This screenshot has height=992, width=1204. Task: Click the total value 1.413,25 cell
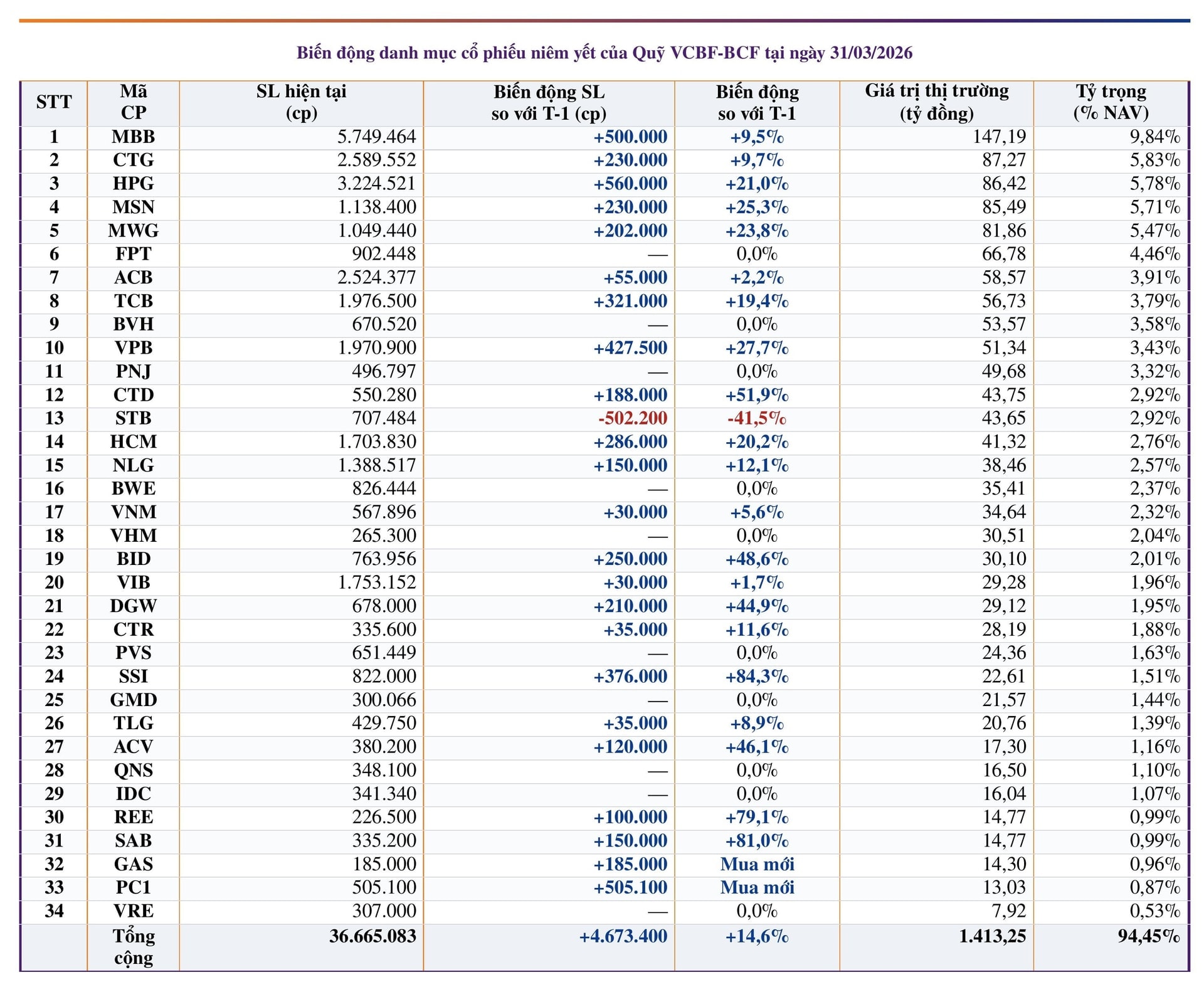(992, 936)
